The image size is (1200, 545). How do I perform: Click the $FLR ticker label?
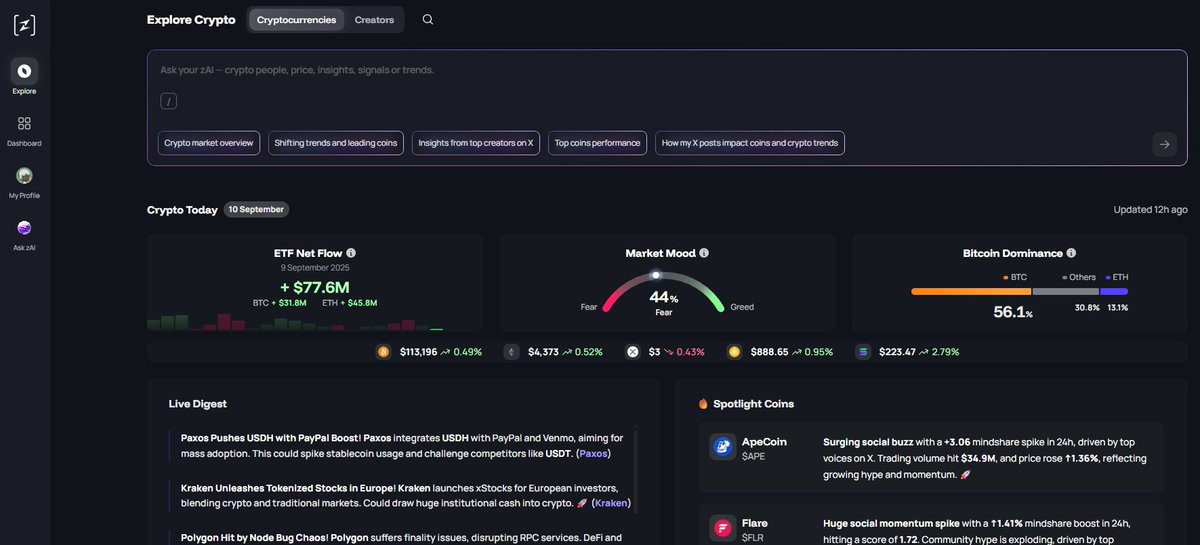click(753, 536)
